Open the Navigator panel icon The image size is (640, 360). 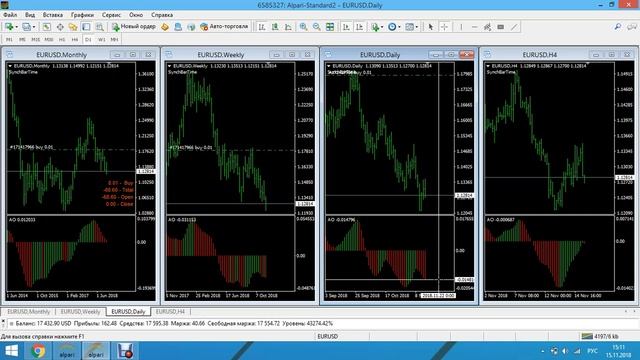pyautogui.click(x=73, y=27)
